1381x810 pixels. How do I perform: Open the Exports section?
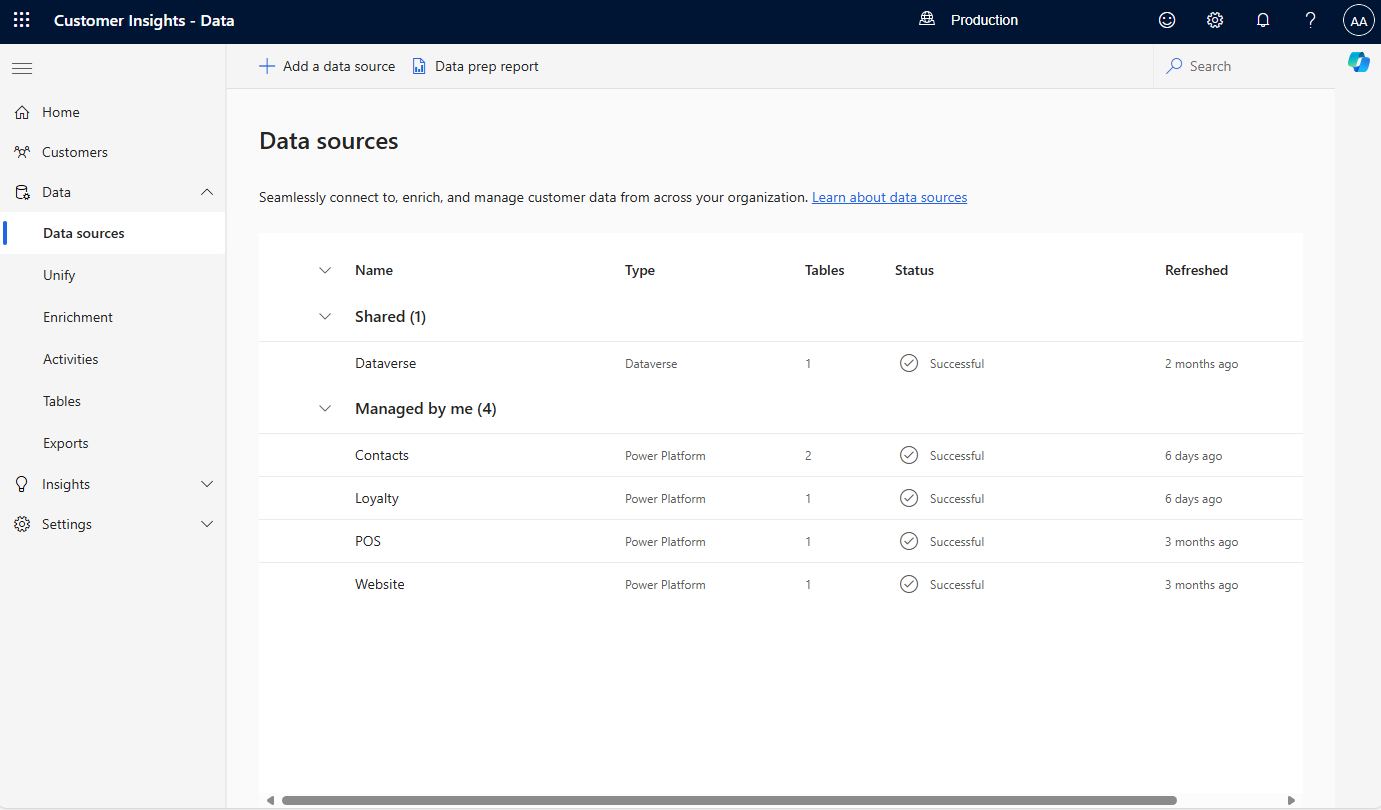(x=65, y=442)
